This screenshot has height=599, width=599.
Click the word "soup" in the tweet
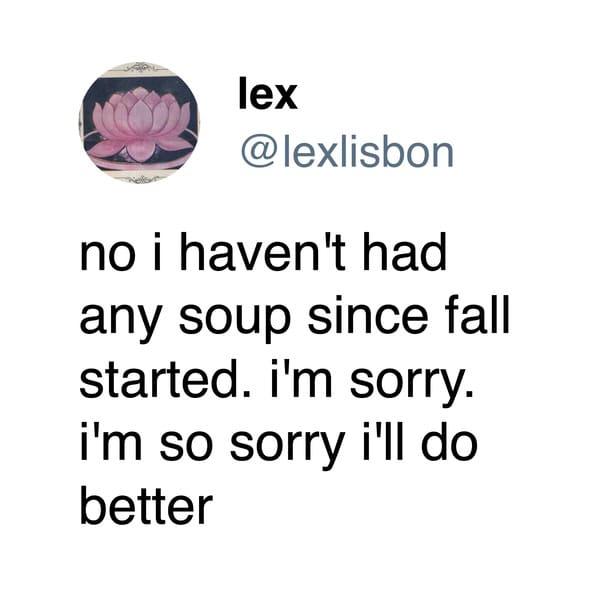tap(235, 321)
